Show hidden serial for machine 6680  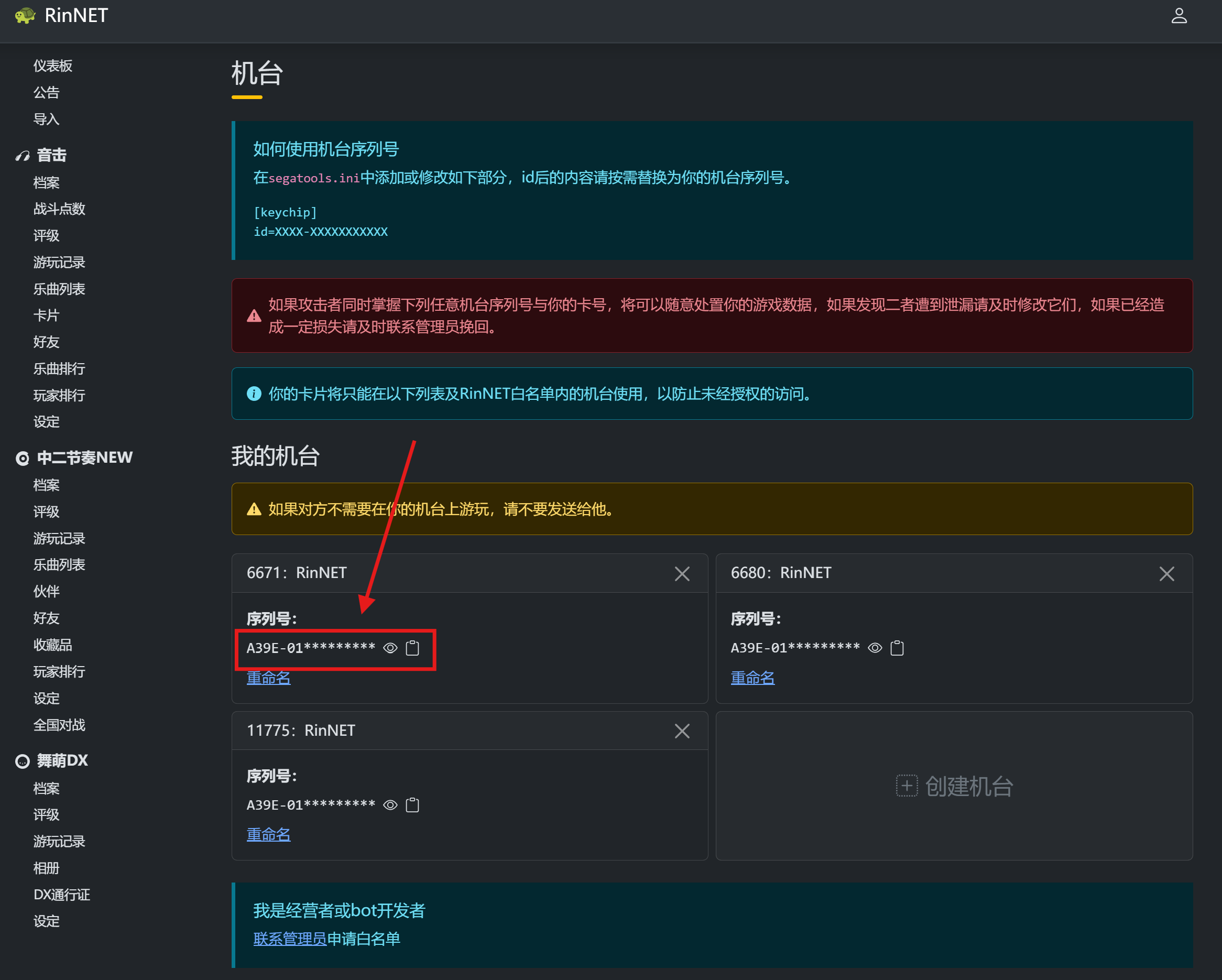coord(875,648)
